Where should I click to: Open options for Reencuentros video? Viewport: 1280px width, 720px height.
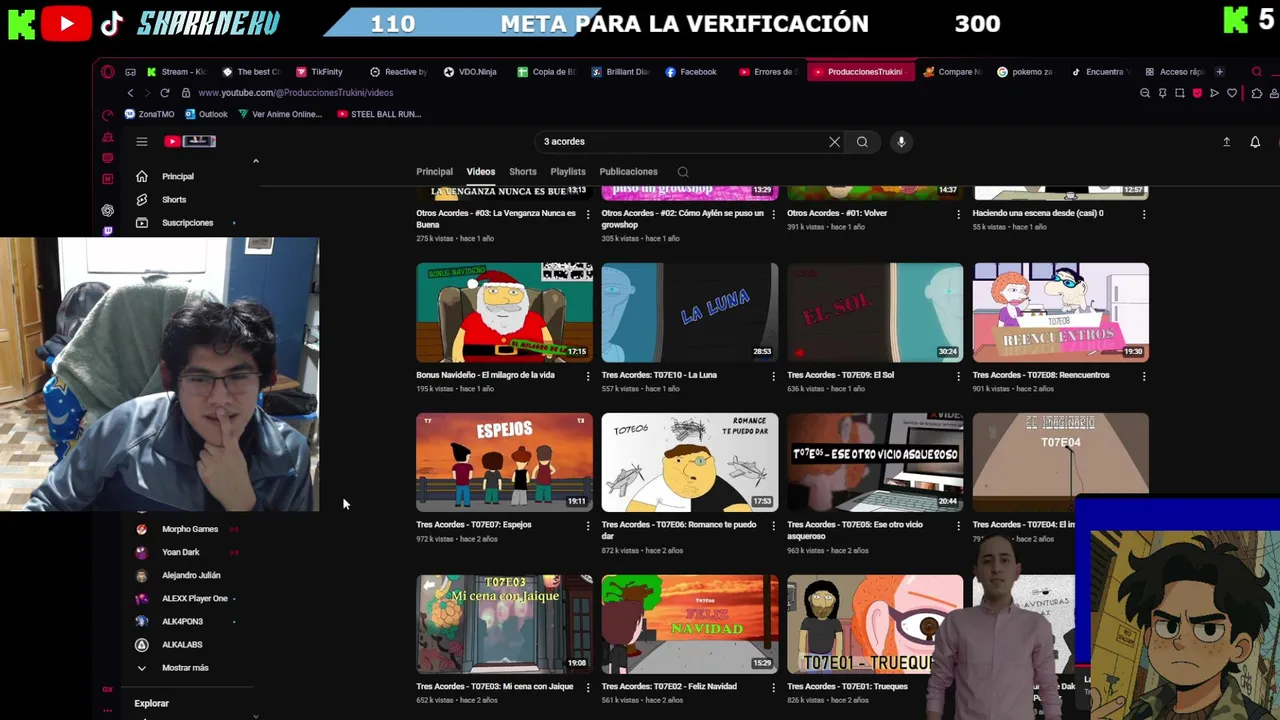(1144, 376)
